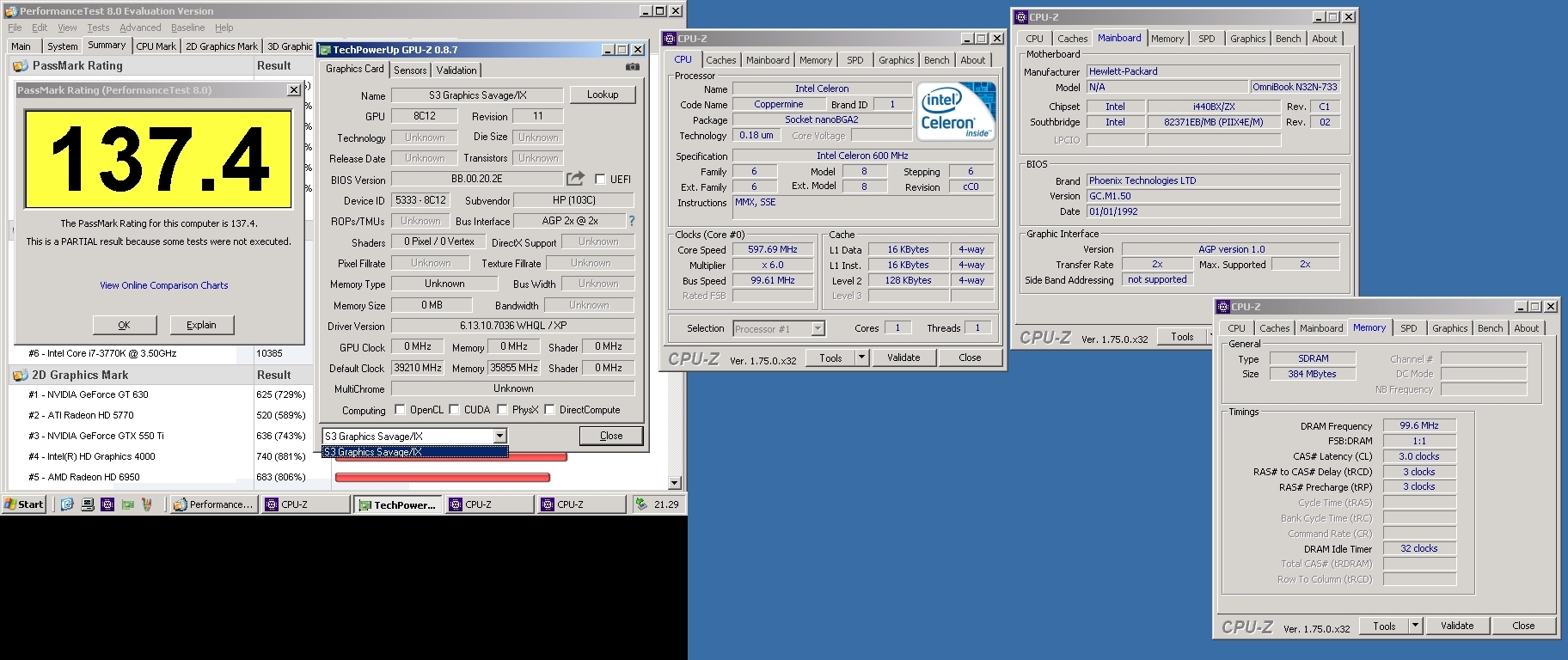Click the Bus Interface question mark icon
This screenshot has height=660, width=1568.
pos(631,221)
